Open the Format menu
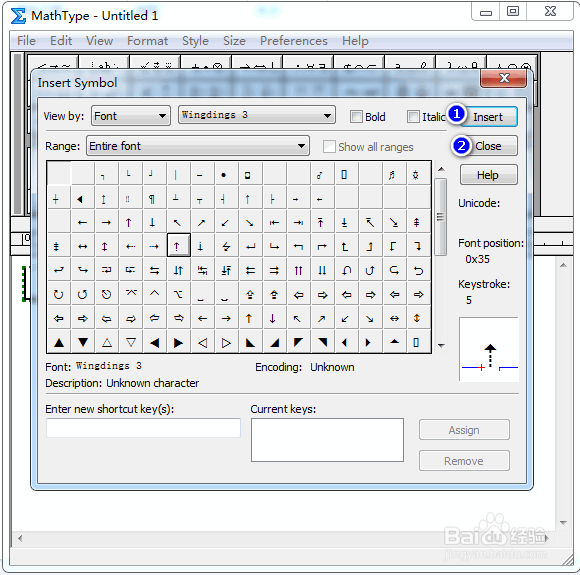 (x=147, y=41)
